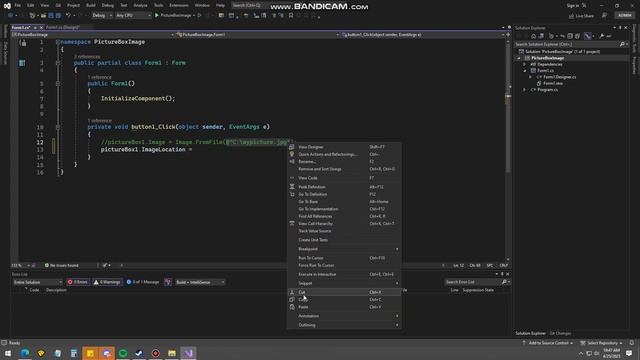Close the Form1.cs tab
This screenshot has height=360, width=640.
point(41,27)
